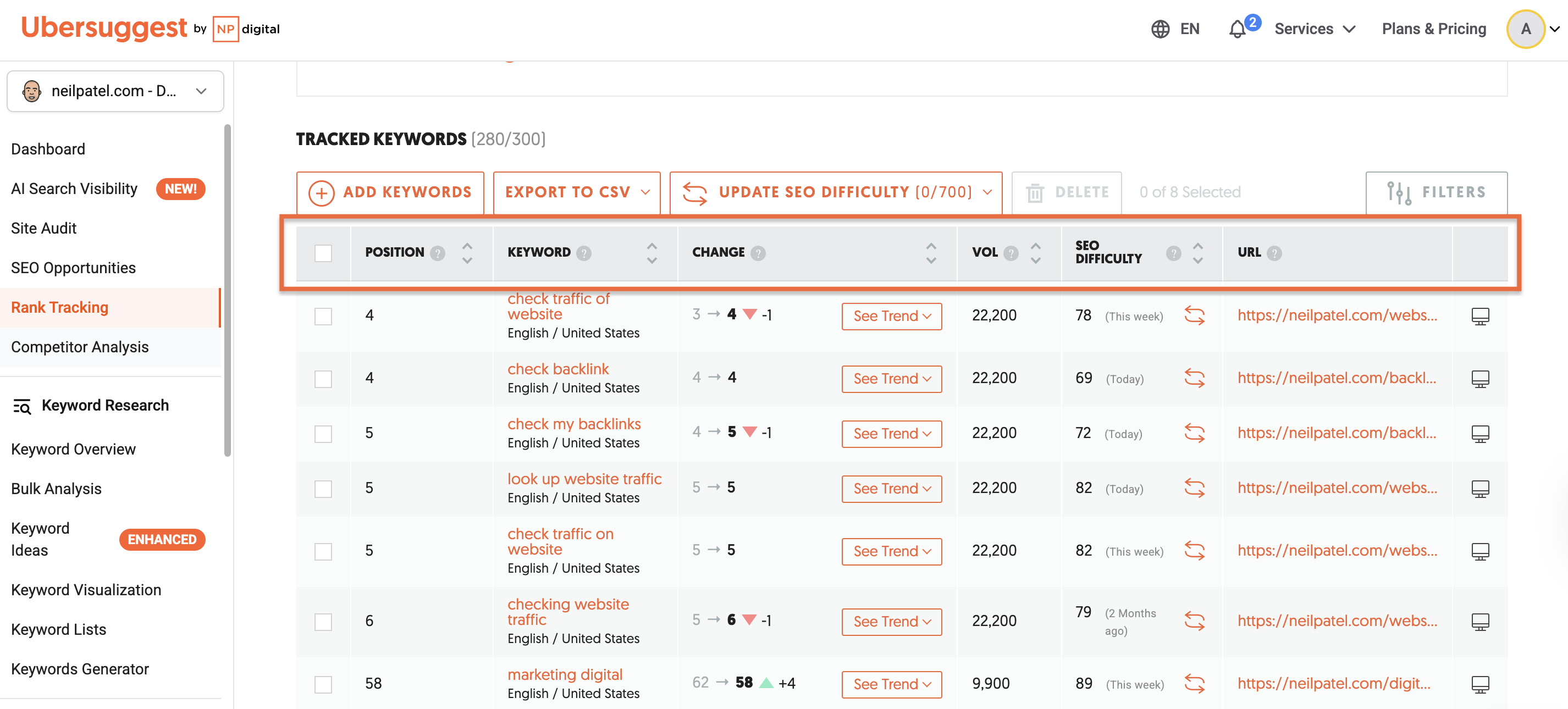Click the Position help question icon
This screenshot has width=1568, height=709.
point(438,253)
